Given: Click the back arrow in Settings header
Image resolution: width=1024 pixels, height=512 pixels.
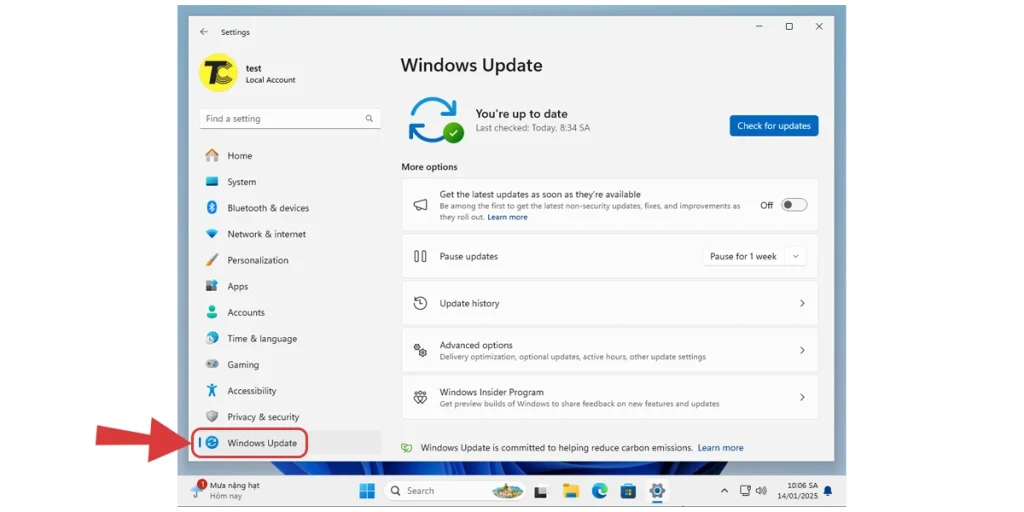Looking at the screenshot, I should point(204,32).
